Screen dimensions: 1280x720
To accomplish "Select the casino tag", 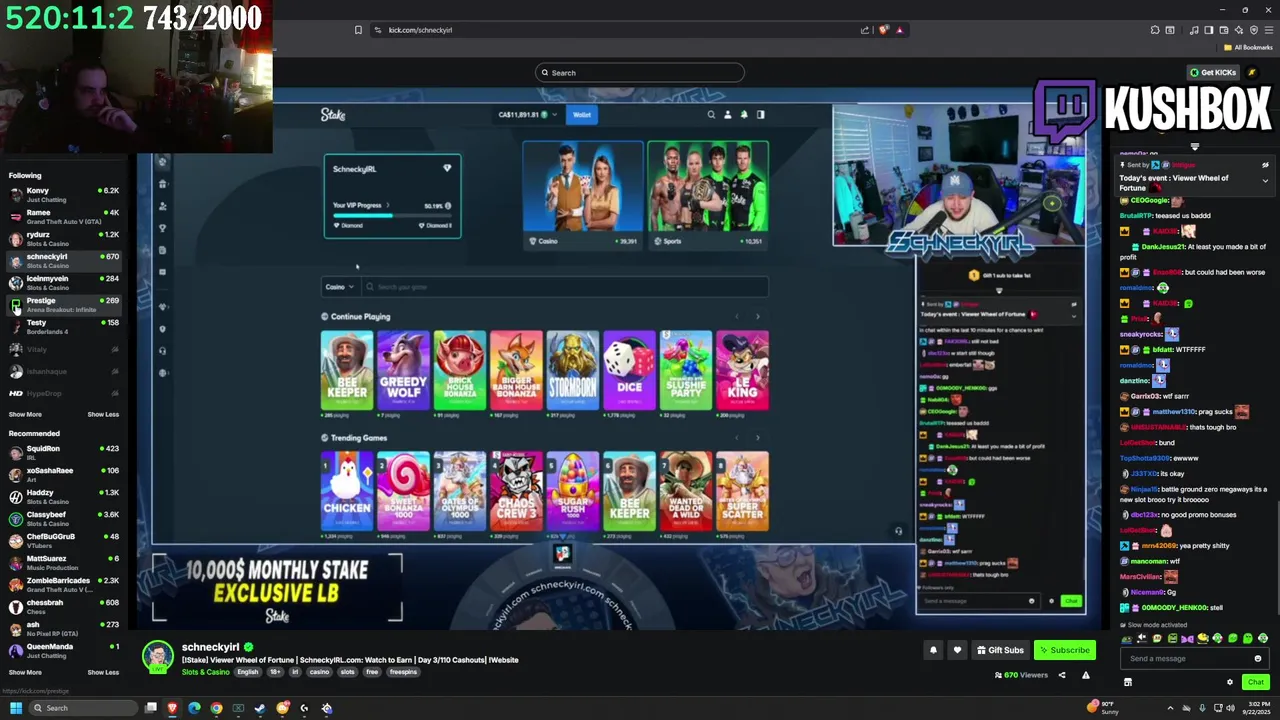I will click(318, 672).
